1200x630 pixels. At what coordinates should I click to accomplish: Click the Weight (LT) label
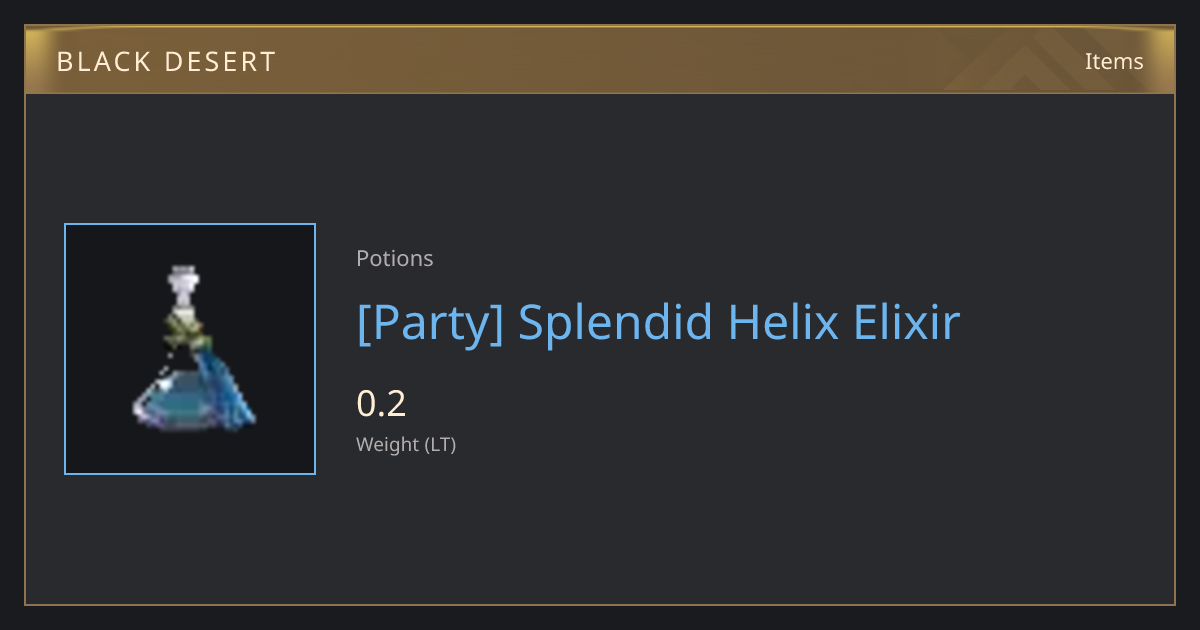click(406, 445)
